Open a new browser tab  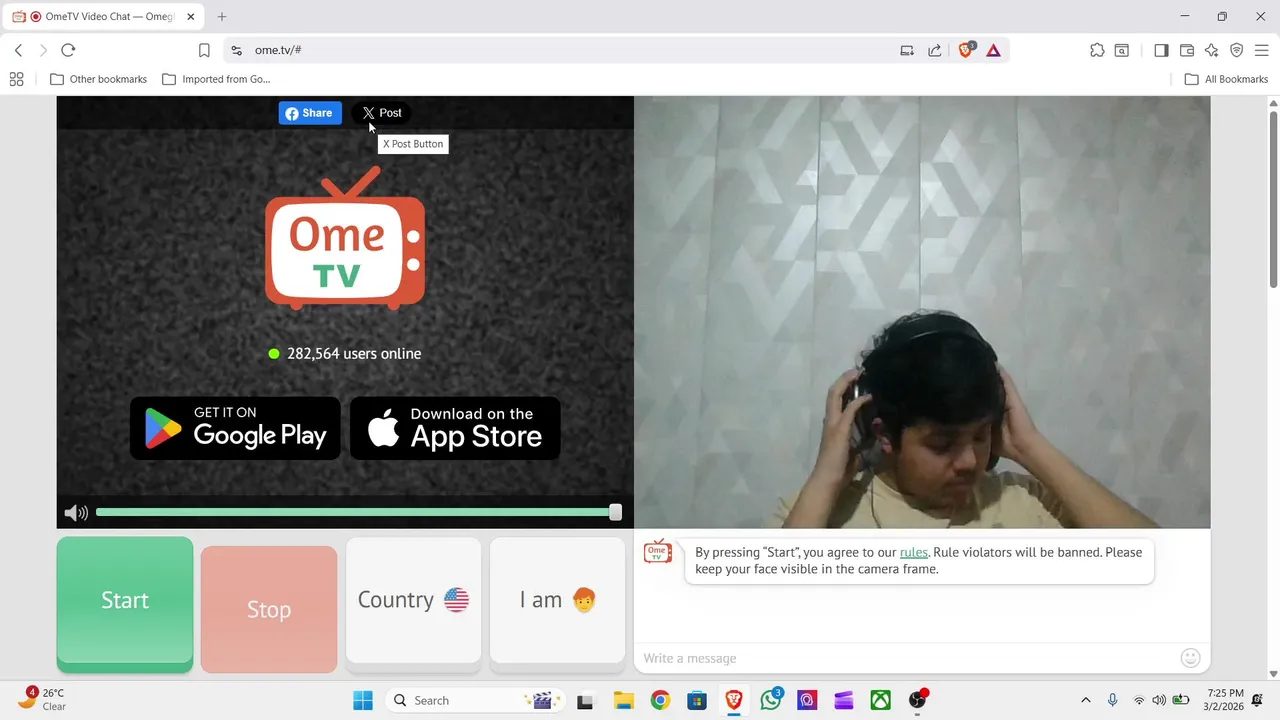222,17
